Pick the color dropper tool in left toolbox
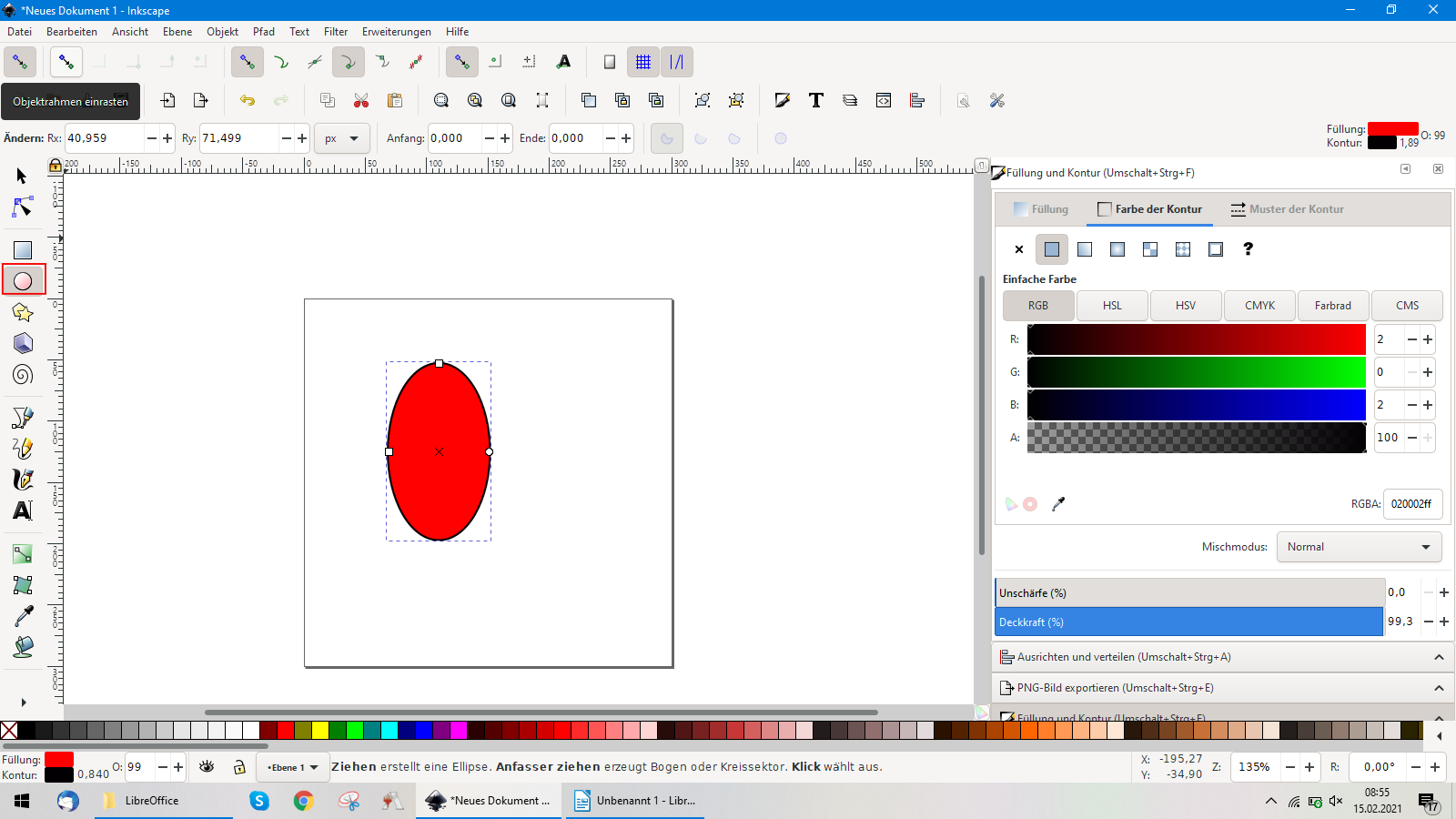 (x=23, y=616)
